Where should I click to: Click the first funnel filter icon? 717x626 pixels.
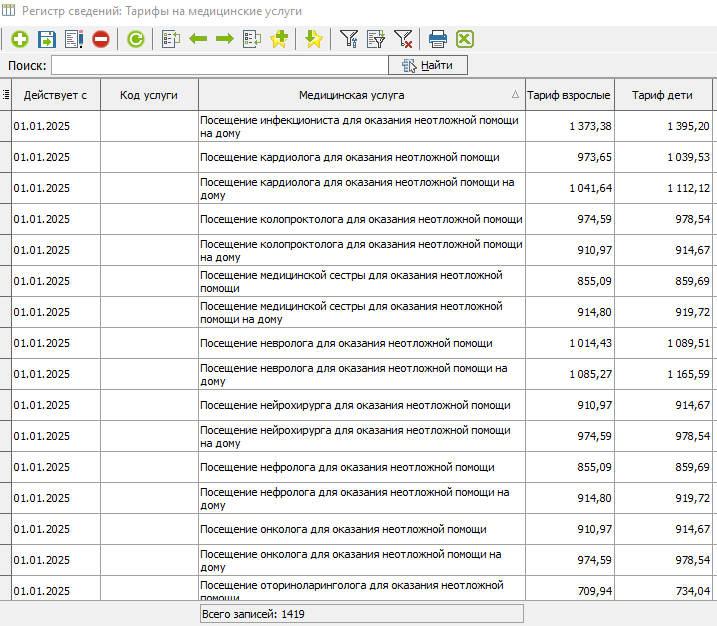(348, 39)
